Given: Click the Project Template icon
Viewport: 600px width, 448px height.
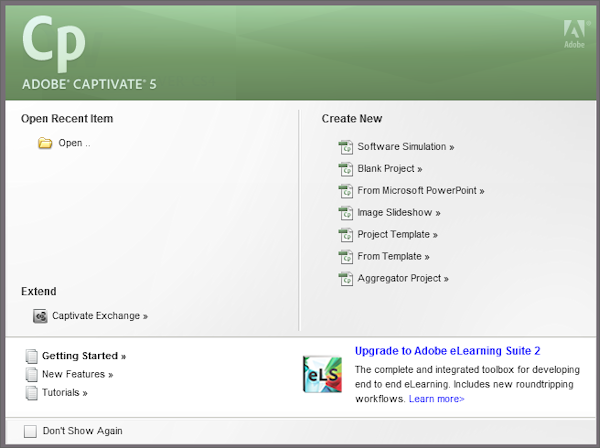Looking at the screenshot, I should [347, 235].
